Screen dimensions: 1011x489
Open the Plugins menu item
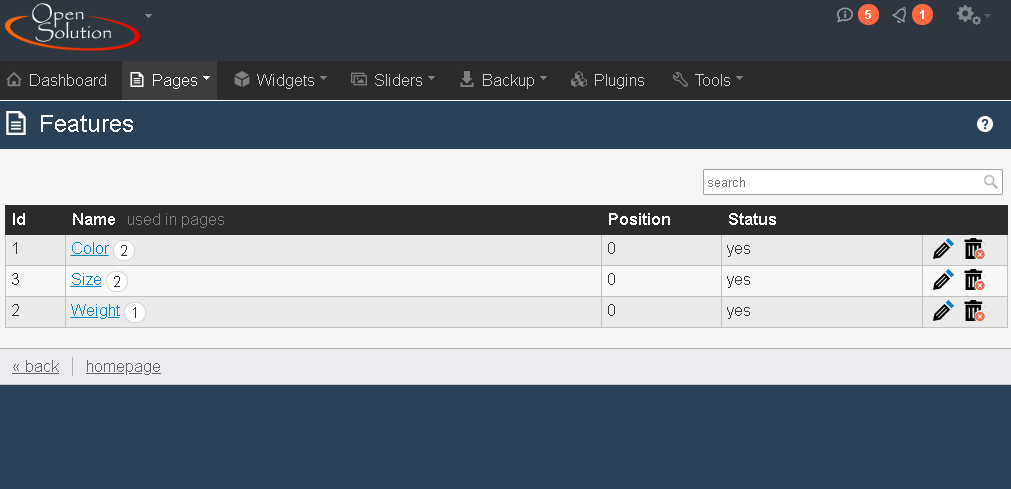point(607,80)
